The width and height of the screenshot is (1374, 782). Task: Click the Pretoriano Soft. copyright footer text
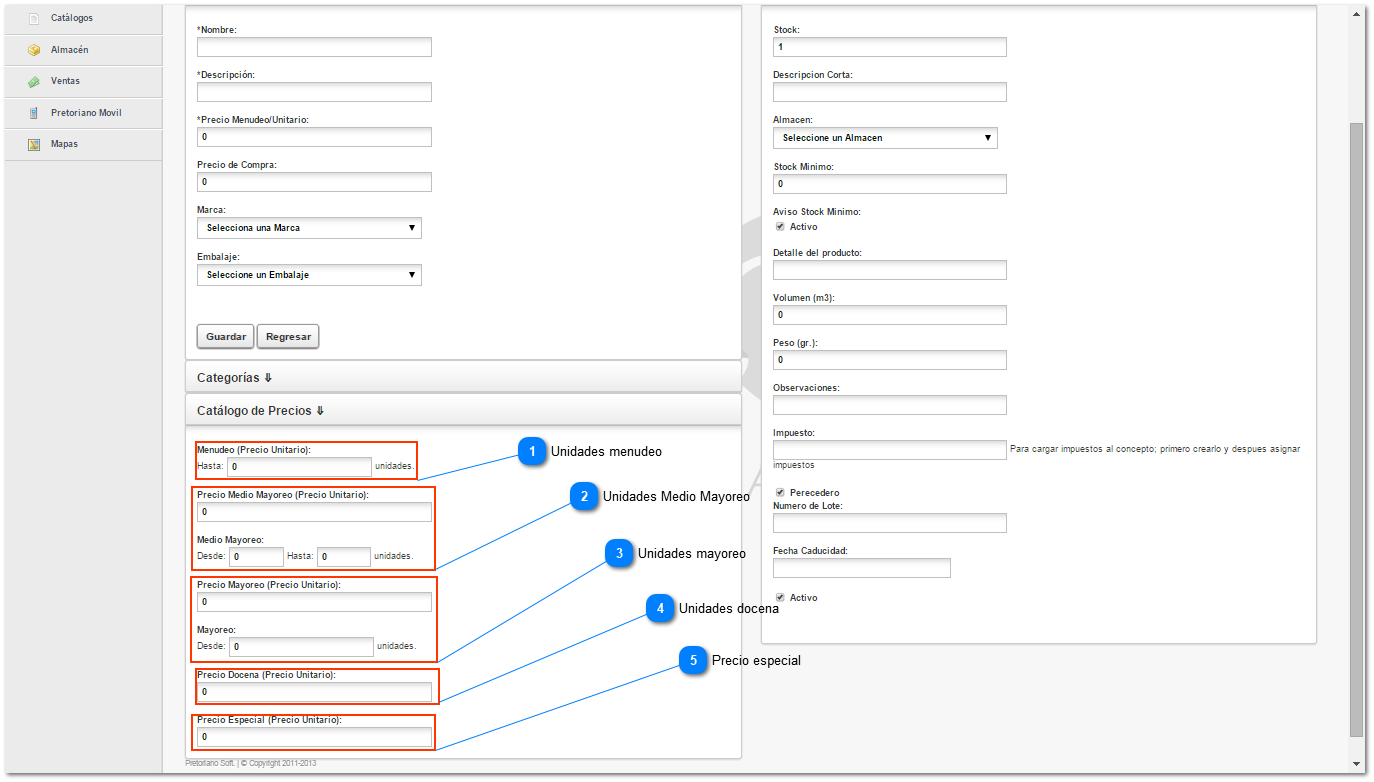pyautogui.click(x=251, y=763)
